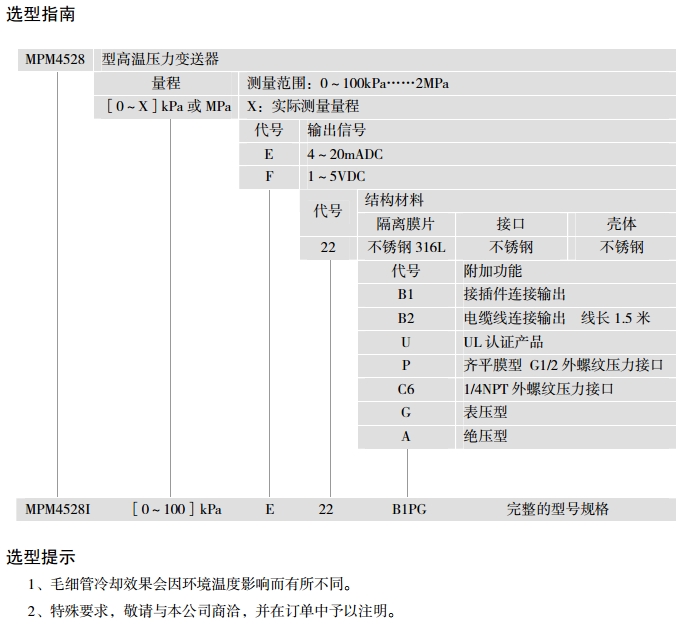Click the 壳体 column header
The width and height of the screenshot is (683, 628).
tap(622, 224)
